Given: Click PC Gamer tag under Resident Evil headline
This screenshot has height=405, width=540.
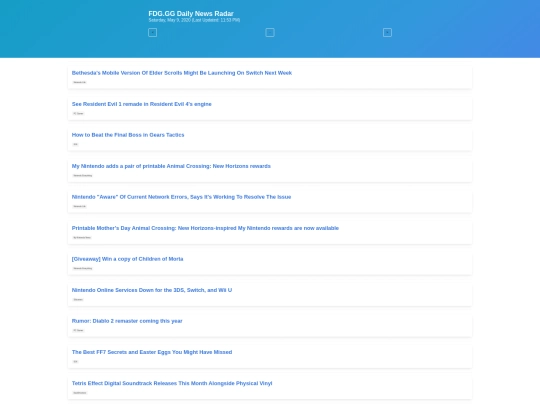Looking at the screenshot, I should coord(78,113).
